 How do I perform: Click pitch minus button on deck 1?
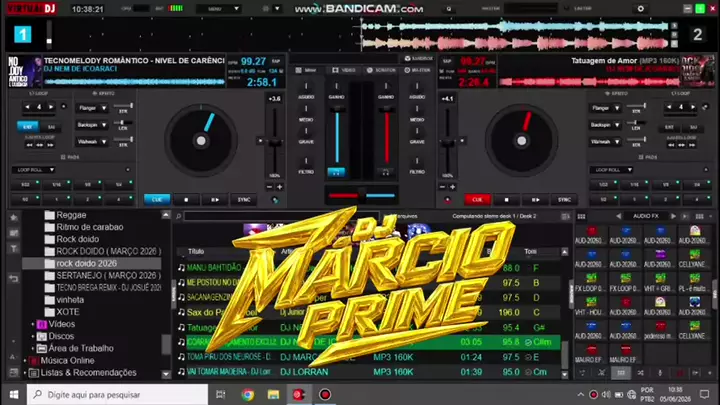[269, 187]
